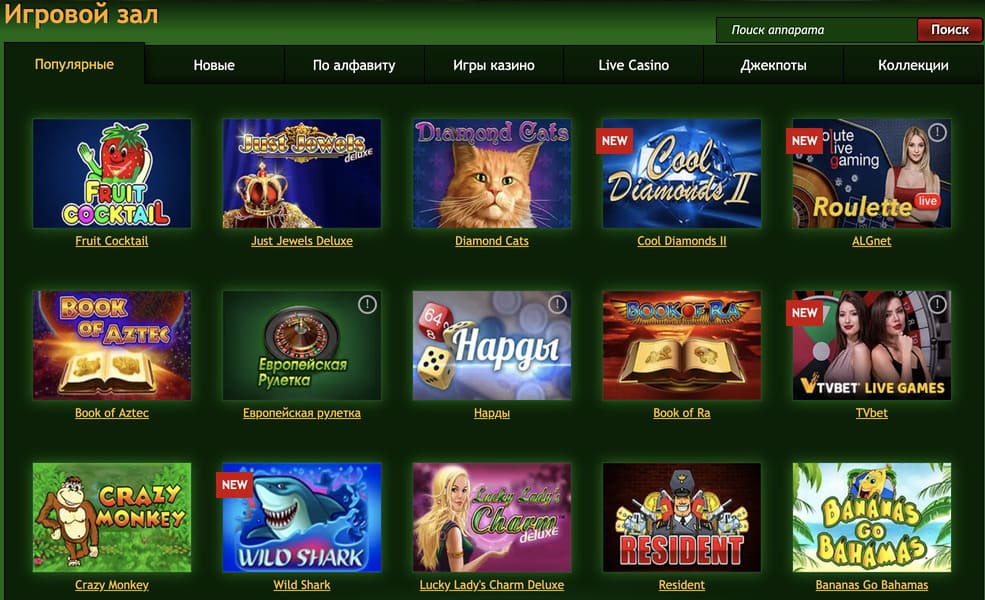Open the Bananas Go Bahamas link
The width and height of the screenshot is (985, 600).
click(x=871, y=585)
